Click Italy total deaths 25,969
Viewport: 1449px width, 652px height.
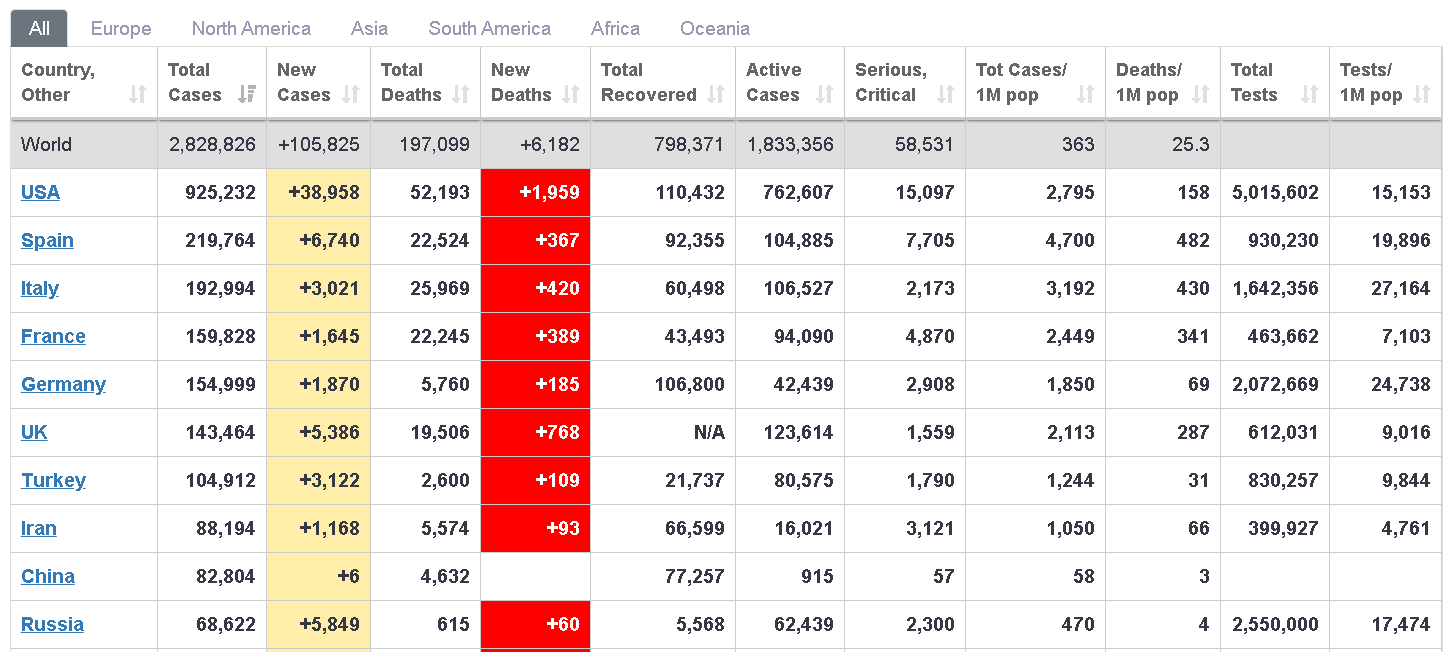(x=440, y=288)
